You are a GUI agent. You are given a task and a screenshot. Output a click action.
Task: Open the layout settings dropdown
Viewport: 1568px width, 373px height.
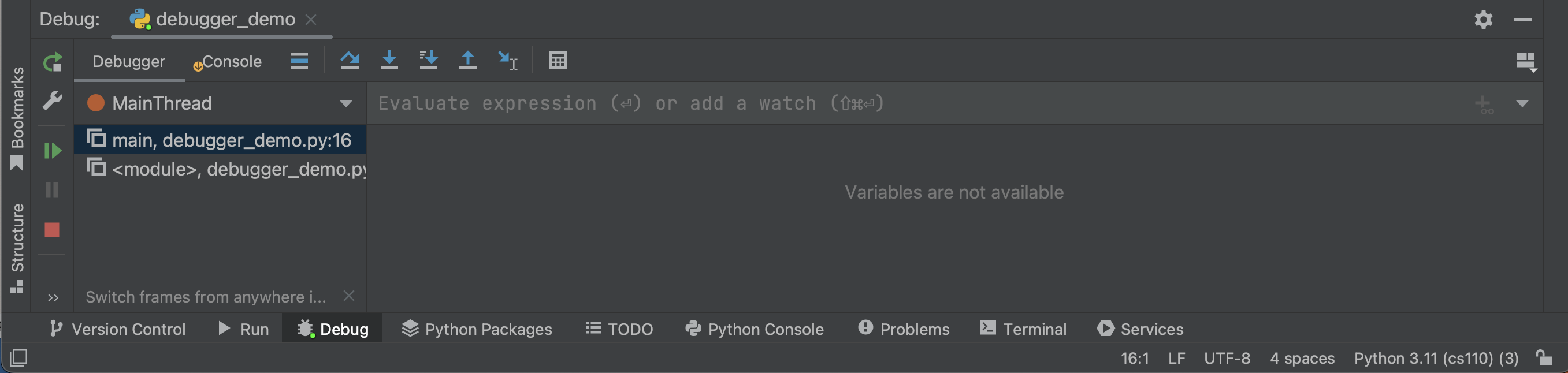coord(1526,61)
